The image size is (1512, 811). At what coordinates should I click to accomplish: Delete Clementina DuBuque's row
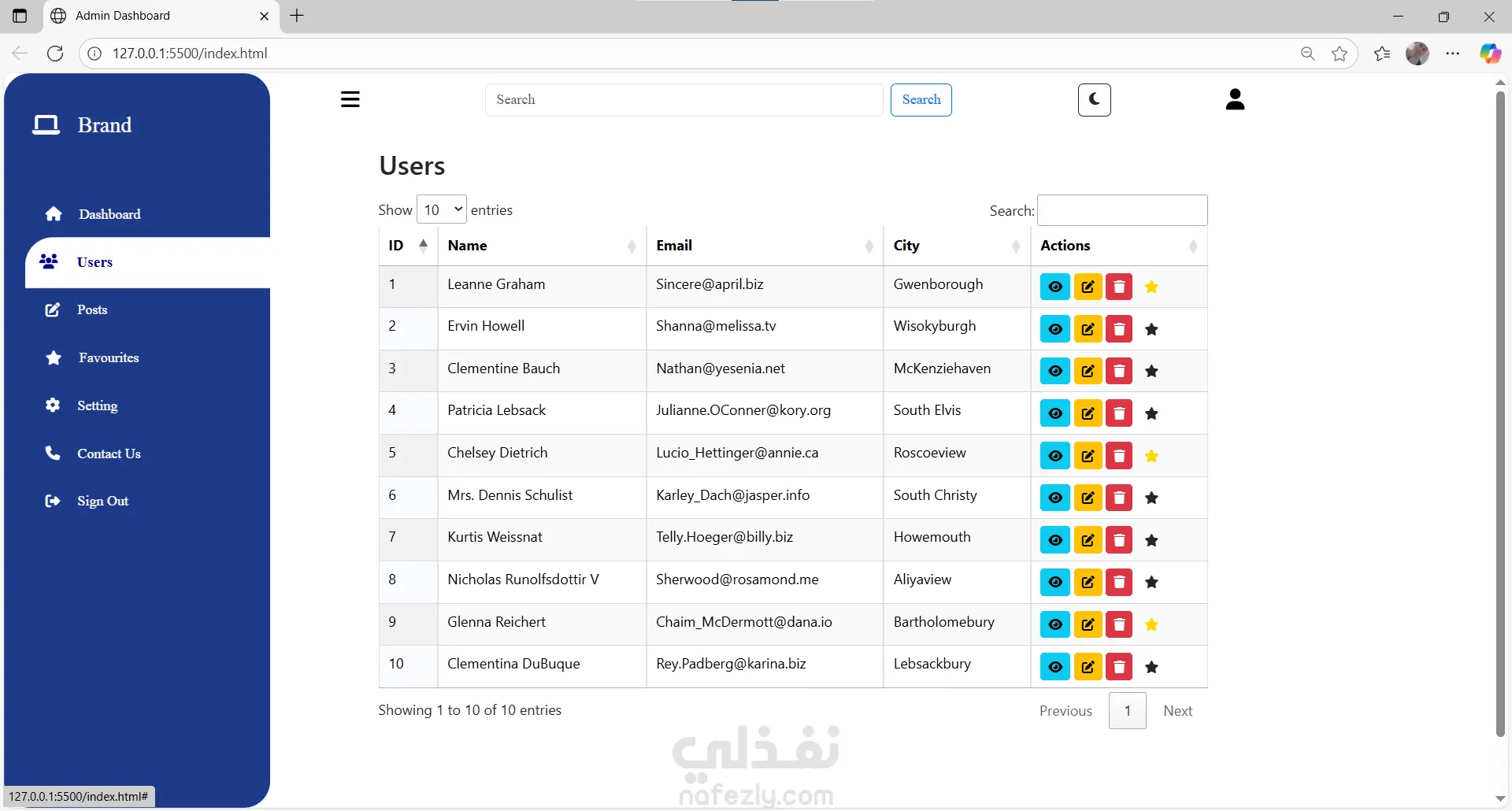(1119, 667)
